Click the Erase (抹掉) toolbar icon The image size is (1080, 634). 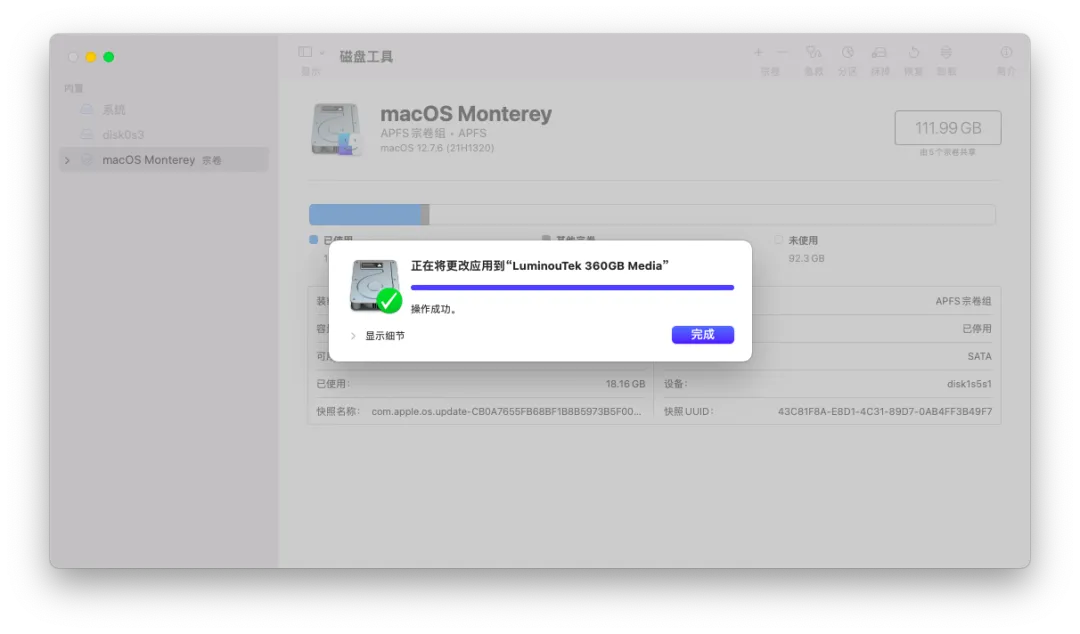click(880, 52)
